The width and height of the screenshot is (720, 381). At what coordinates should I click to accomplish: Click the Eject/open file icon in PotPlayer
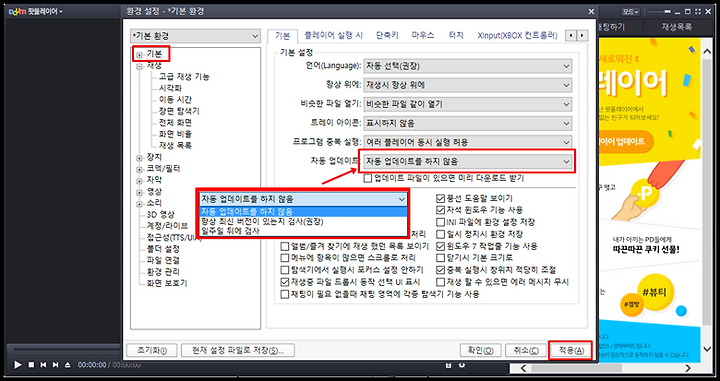68,365
